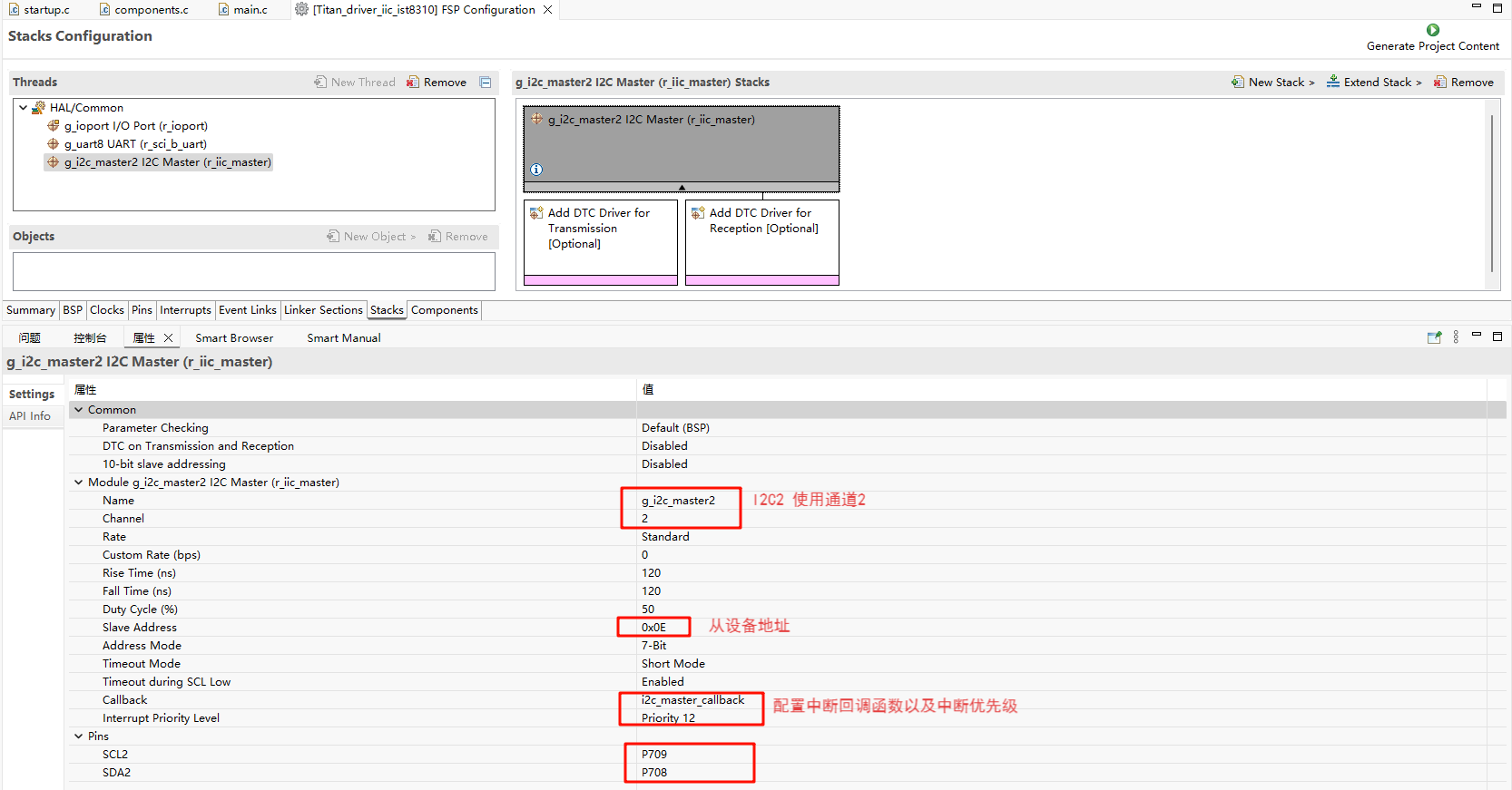Open the properties view menu (three dots)
Screen dimensions: 1512x790
pos(1456,337)
